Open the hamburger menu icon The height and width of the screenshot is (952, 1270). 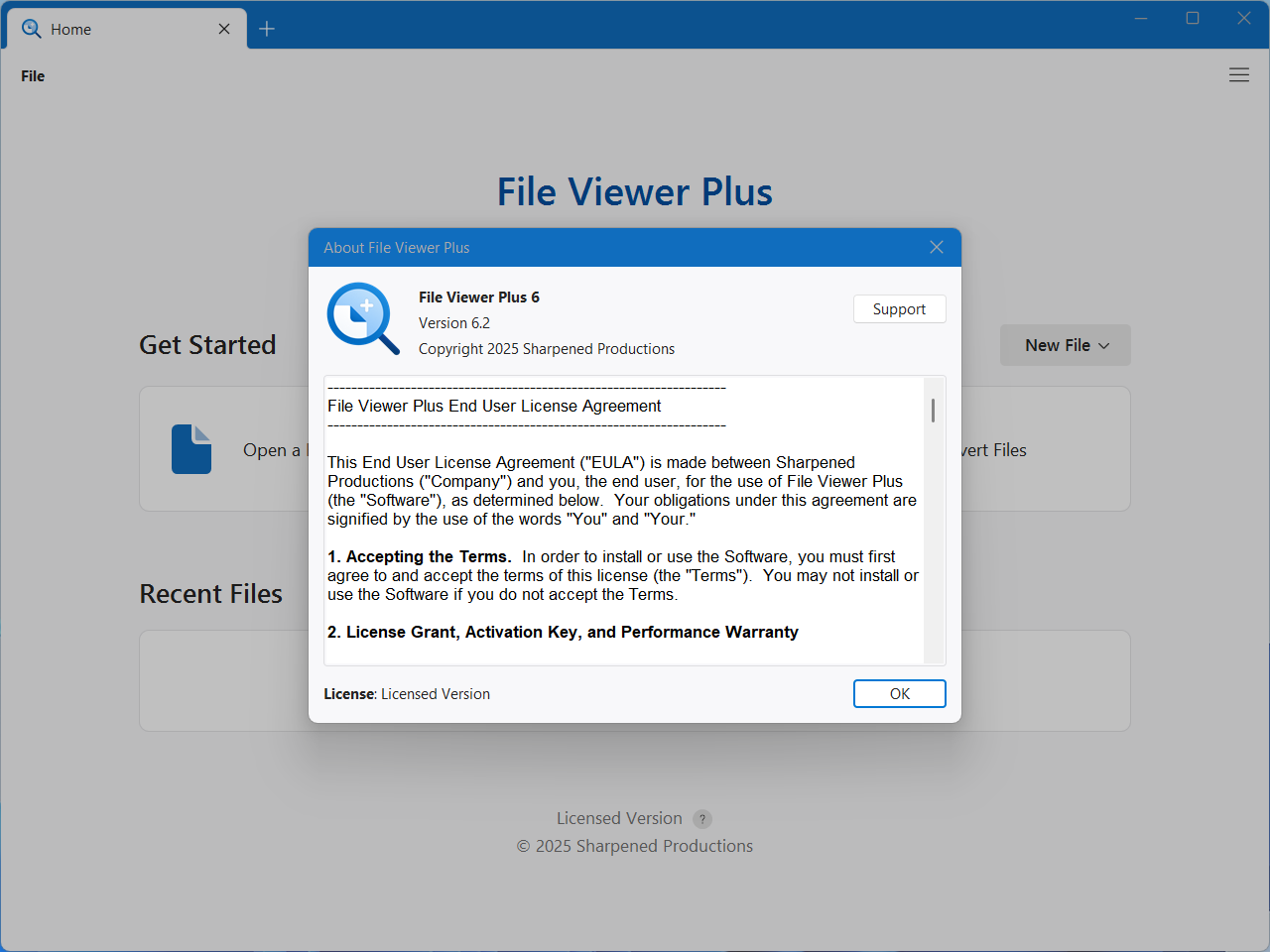click(1238, 75)
